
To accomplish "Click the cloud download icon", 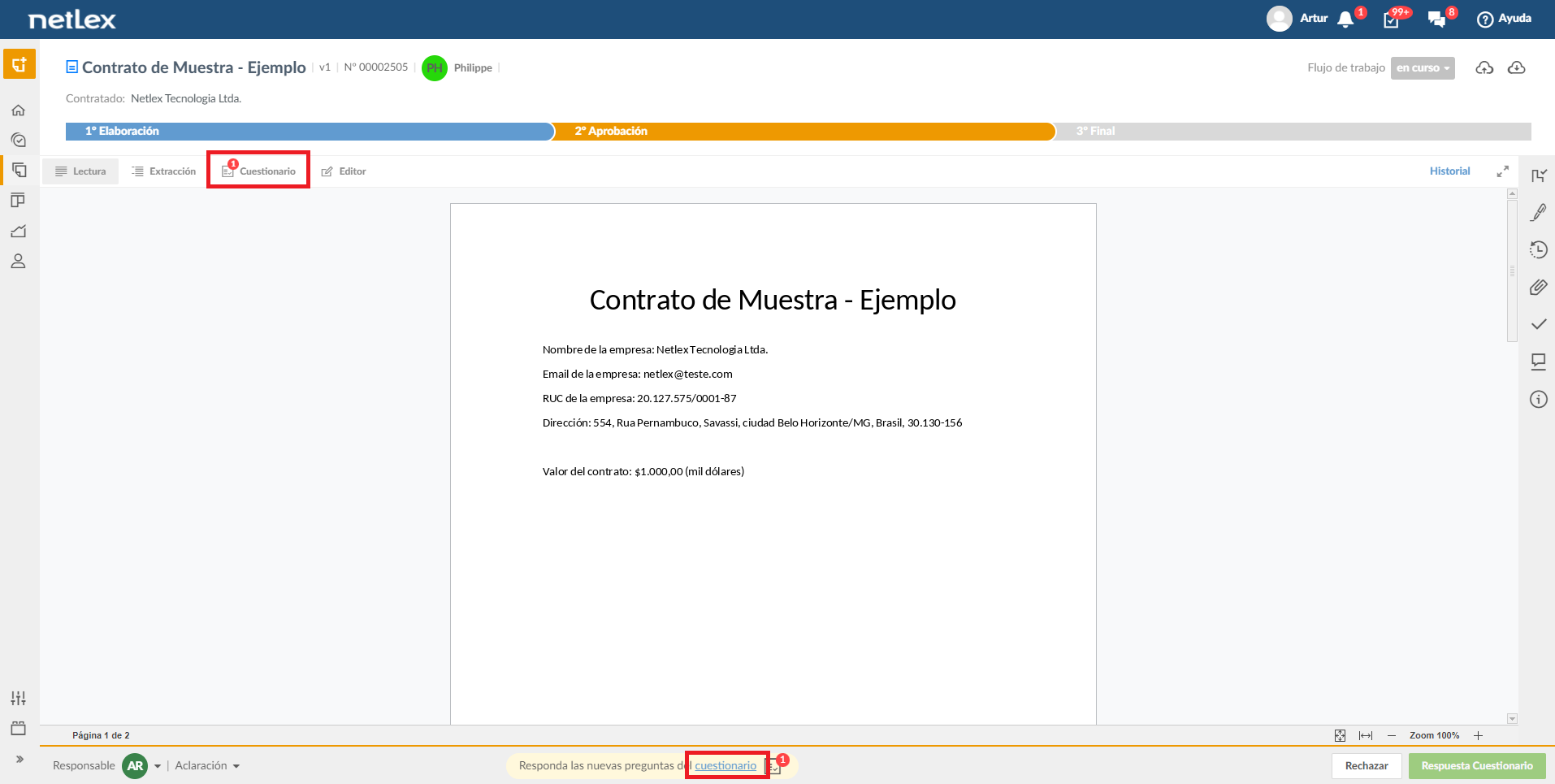I will coord(1516,67).
